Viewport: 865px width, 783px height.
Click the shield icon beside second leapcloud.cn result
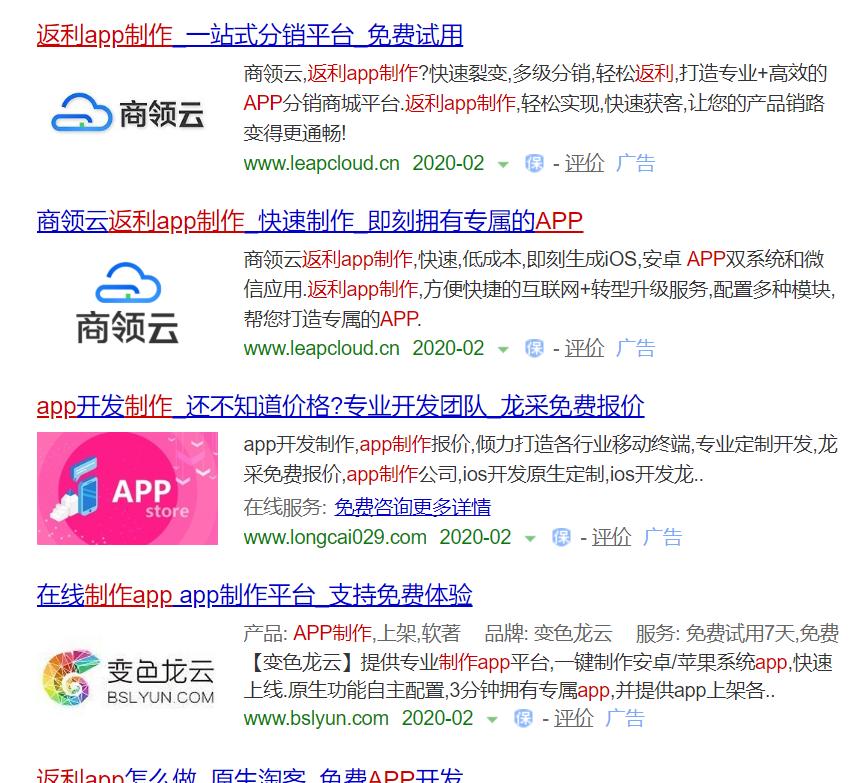tap(534, 349)
